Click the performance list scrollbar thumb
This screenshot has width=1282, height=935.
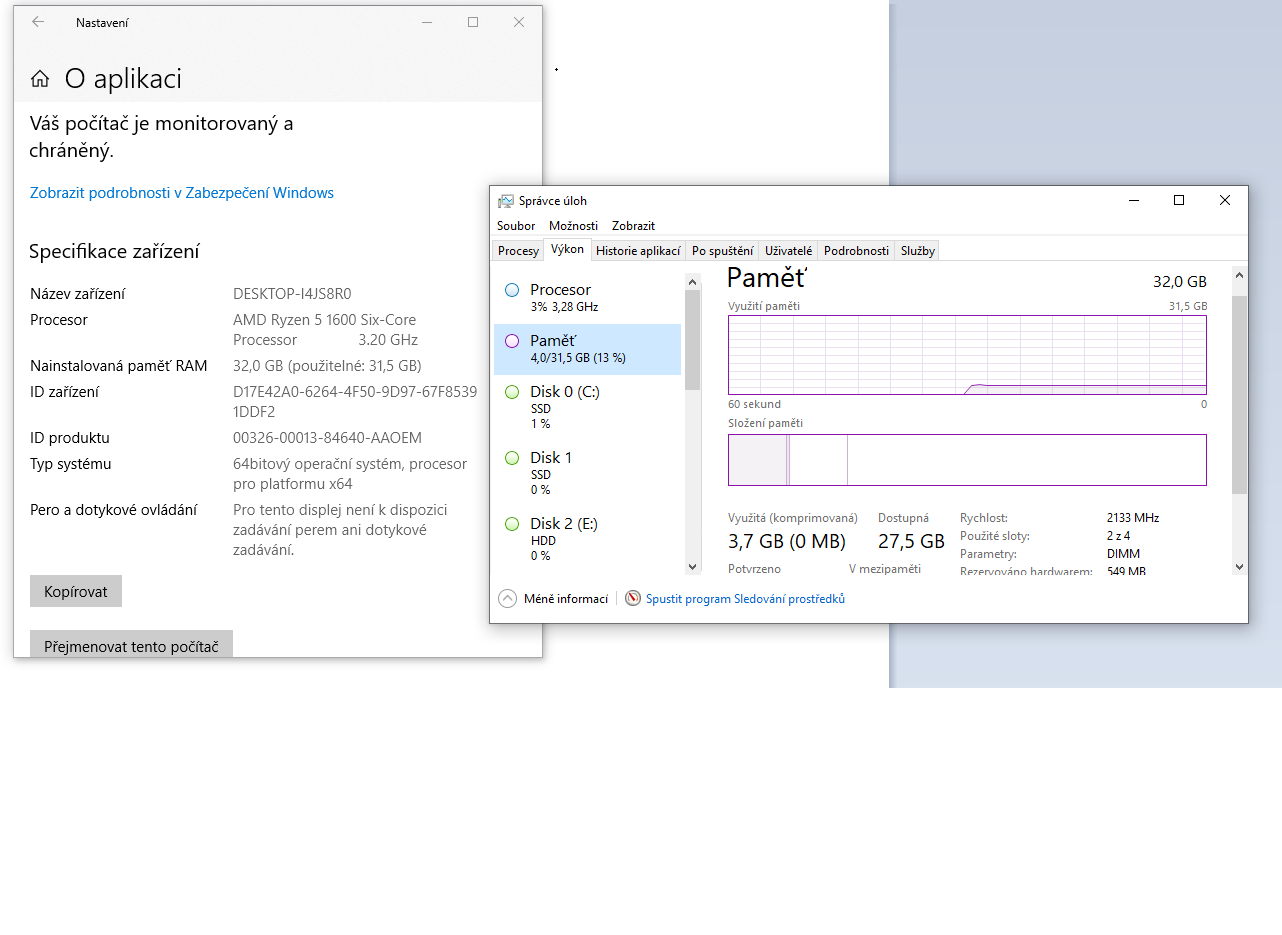point(692,340)
